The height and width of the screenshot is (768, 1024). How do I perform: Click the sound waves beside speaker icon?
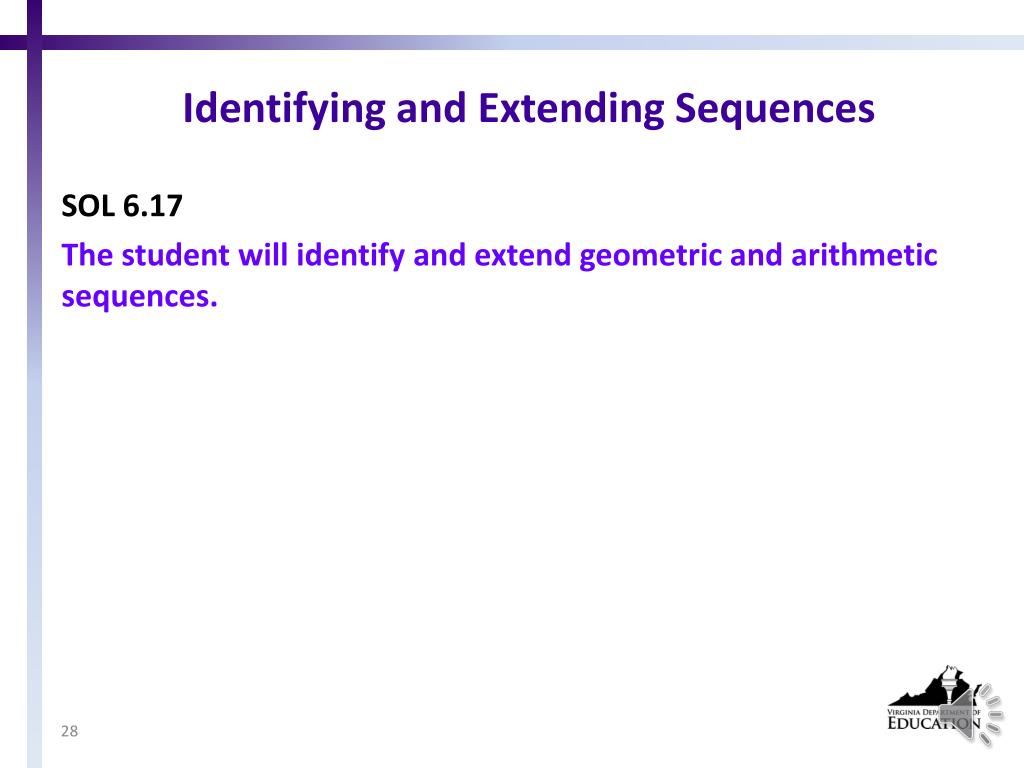point(991,714)
